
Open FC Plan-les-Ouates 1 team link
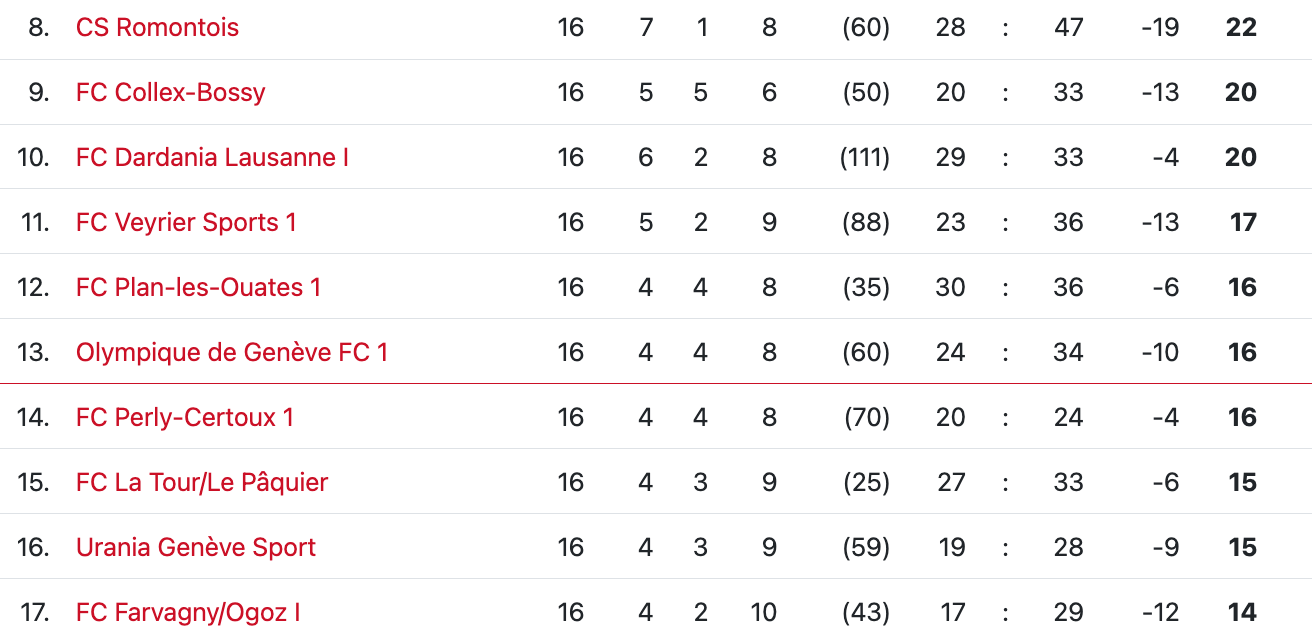click(198, 287)
